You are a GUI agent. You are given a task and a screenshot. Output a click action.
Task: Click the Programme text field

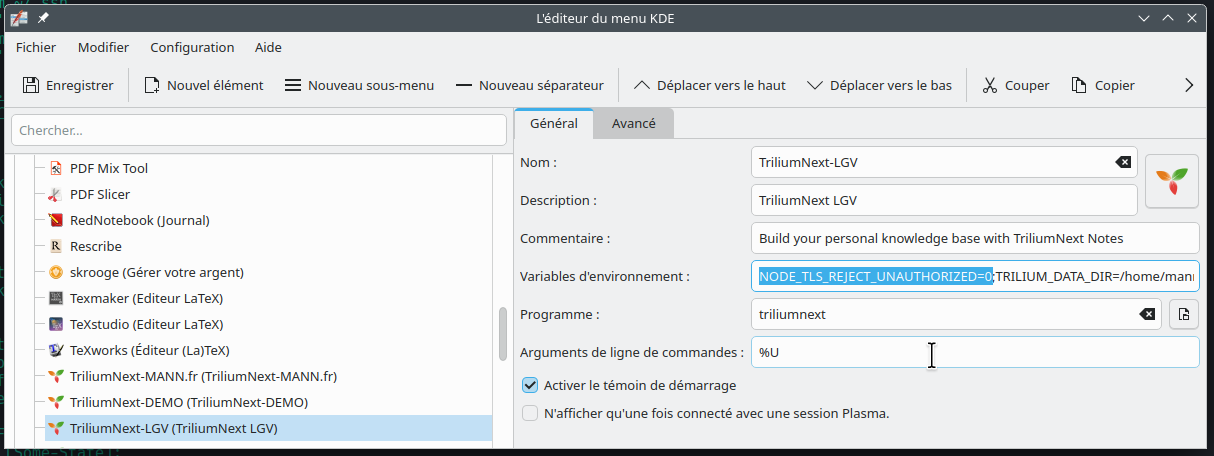click(956, 314)
